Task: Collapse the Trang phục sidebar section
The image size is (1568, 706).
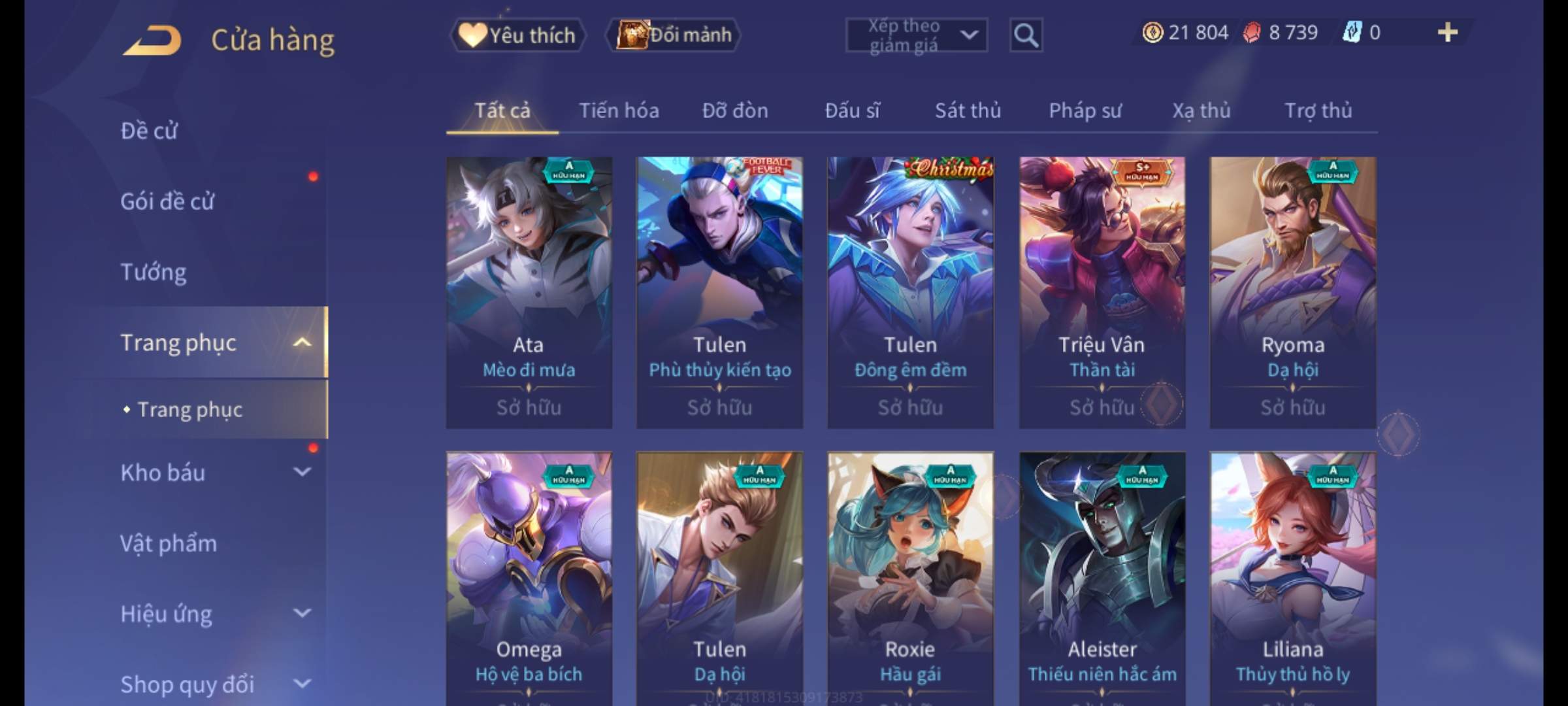Action: pos(302,343)
